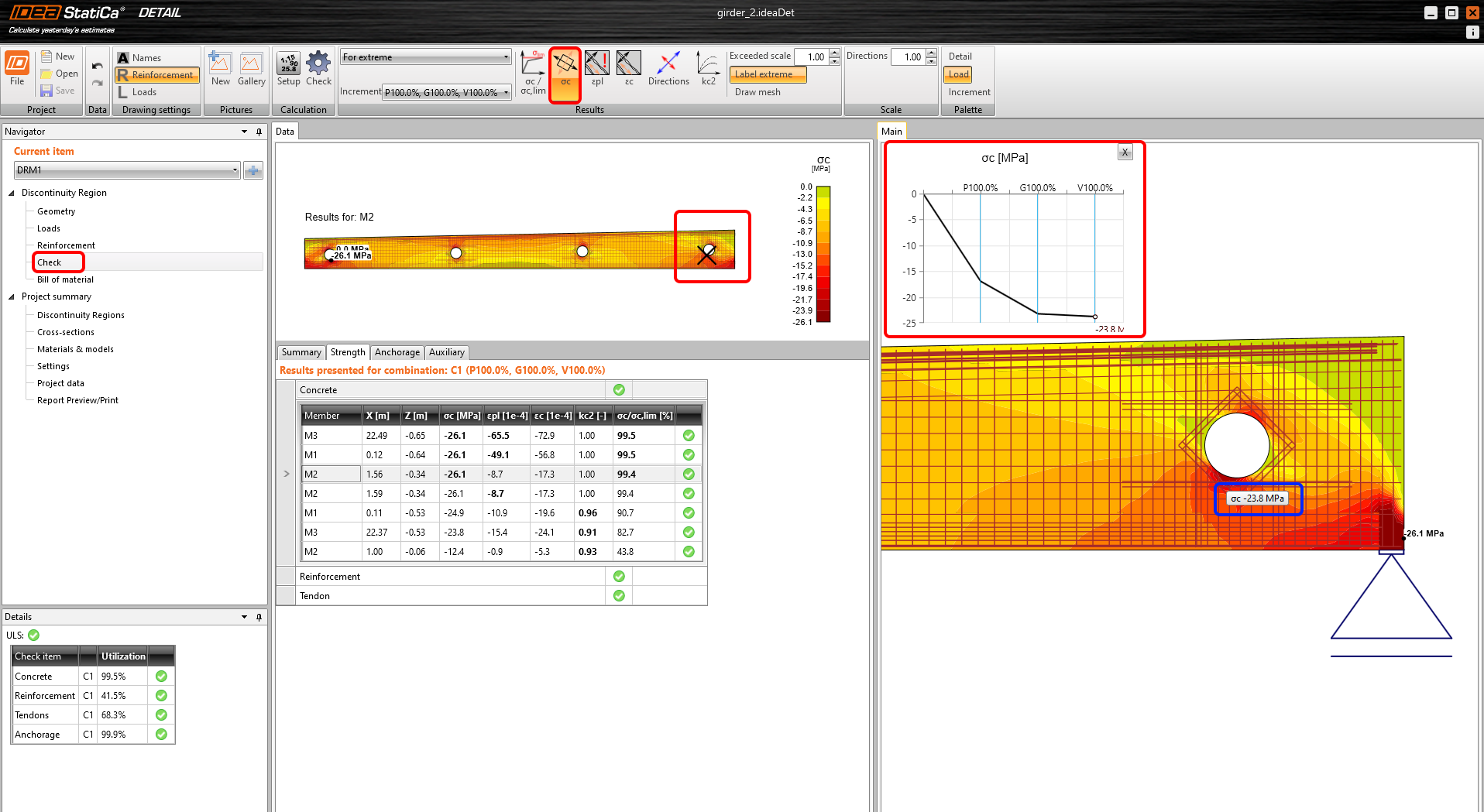
Task: Select the σc stress results icon
Action: click(x=565, y=74)
